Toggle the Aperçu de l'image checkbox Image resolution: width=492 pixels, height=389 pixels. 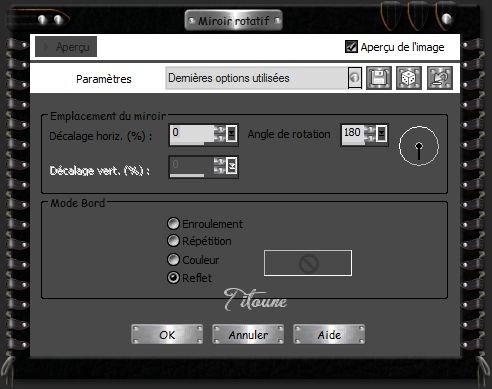pos(351,47)
